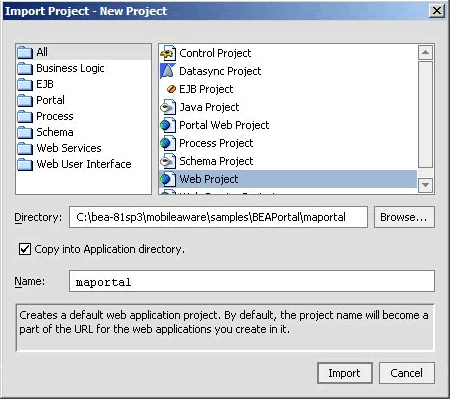450x399 pixels.
Task: Pick the Schema category label
Action: (55, 132)
